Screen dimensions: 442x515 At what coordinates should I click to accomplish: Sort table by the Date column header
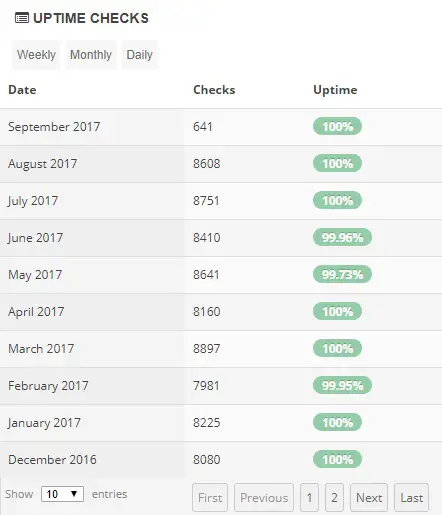pyautogui.click(x=22, y=90)
